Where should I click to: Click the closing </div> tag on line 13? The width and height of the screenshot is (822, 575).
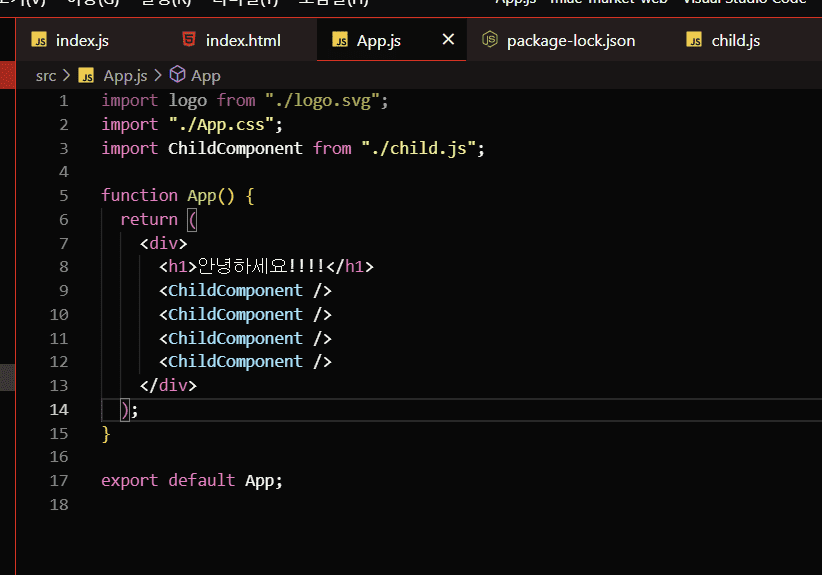(168, 386)
